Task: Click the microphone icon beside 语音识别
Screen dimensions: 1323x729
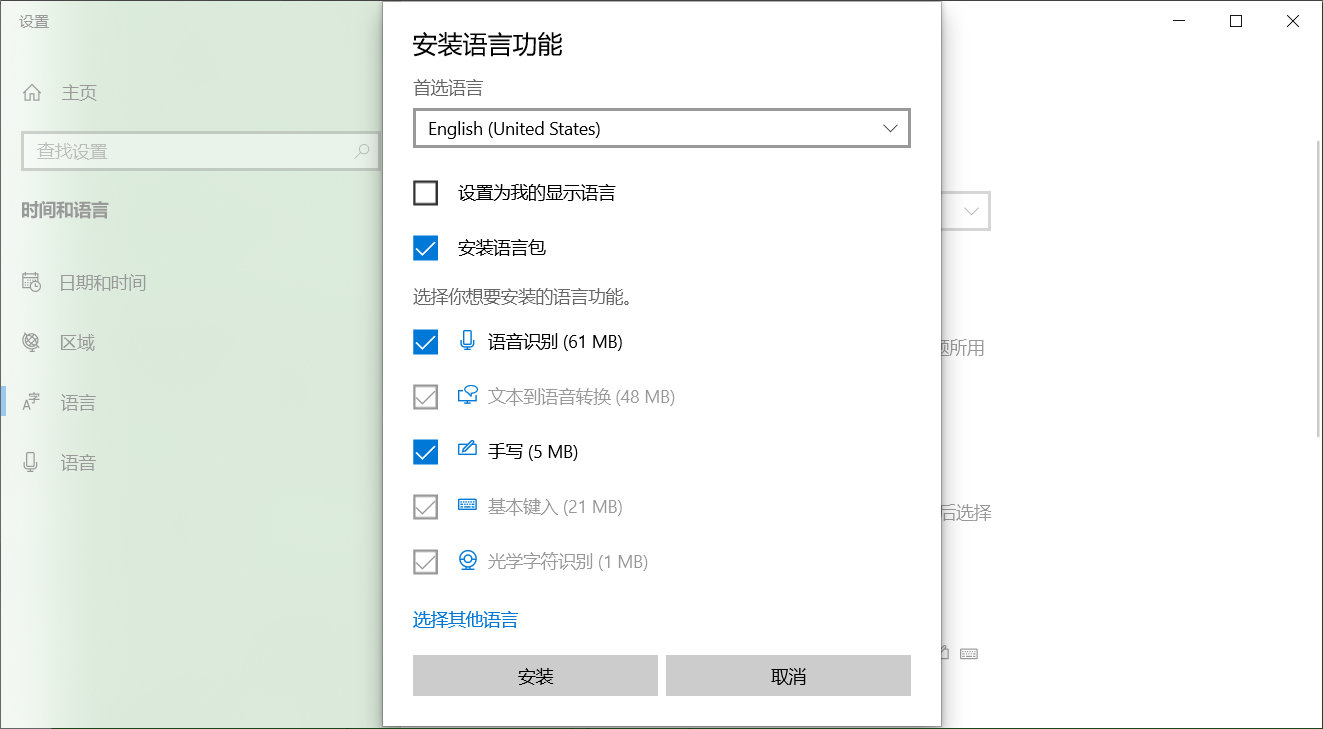Action: 467,341
